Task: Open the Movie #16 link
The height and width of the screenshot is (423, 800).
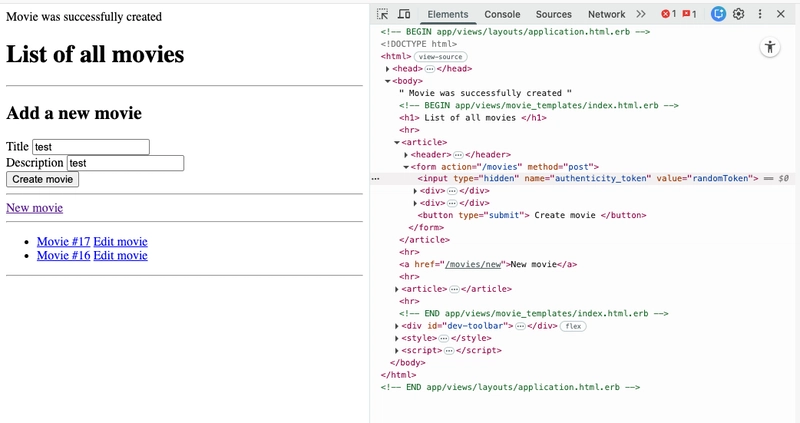Action: pyautogui.click(x=63, y=255)
